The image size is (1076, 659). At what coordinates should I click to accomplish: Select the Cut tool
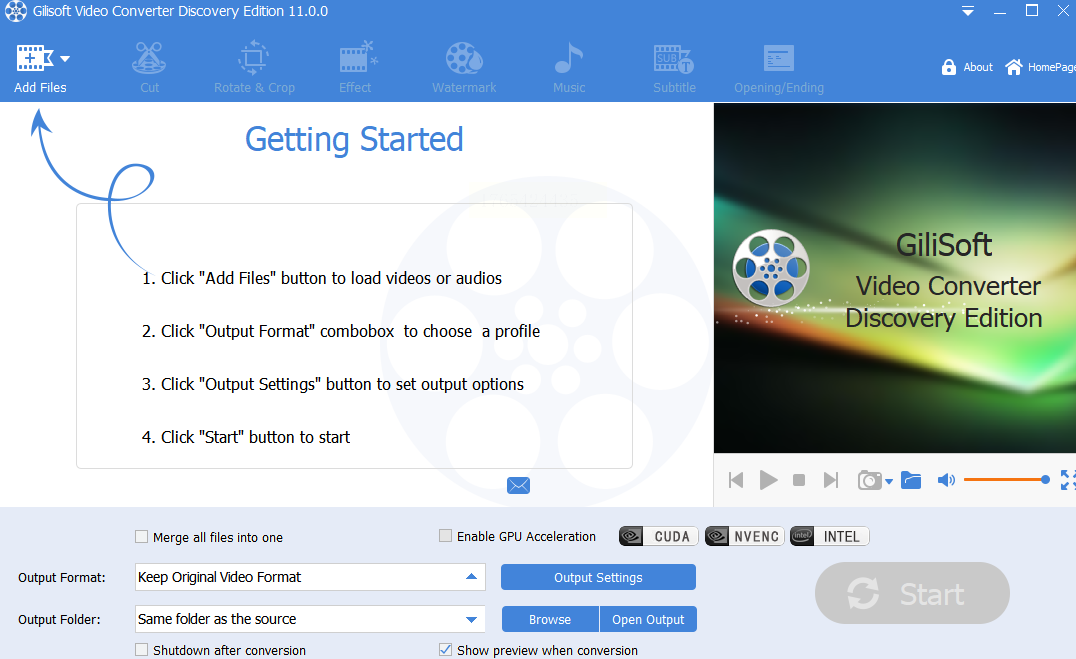(x=149, y=67)
